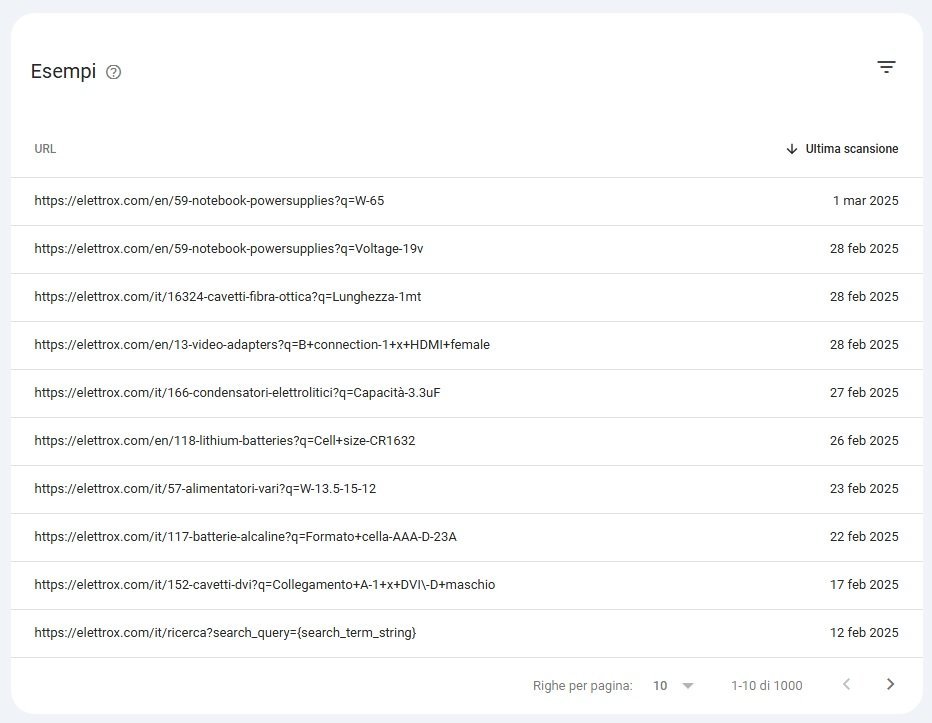This screenshot has width=932, height=723.
Task: Select the lithium-batteries CR1632 URL
Action: (x=225, y=441)
